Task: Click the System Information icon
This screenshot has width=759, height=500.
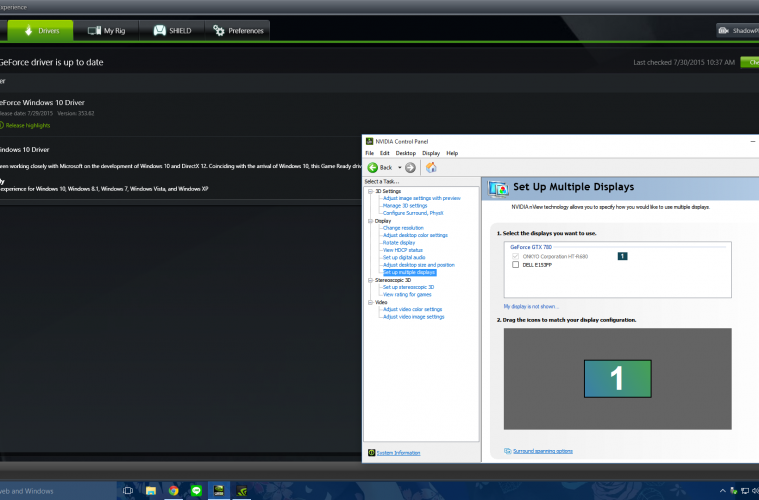Action: point(371,453)
